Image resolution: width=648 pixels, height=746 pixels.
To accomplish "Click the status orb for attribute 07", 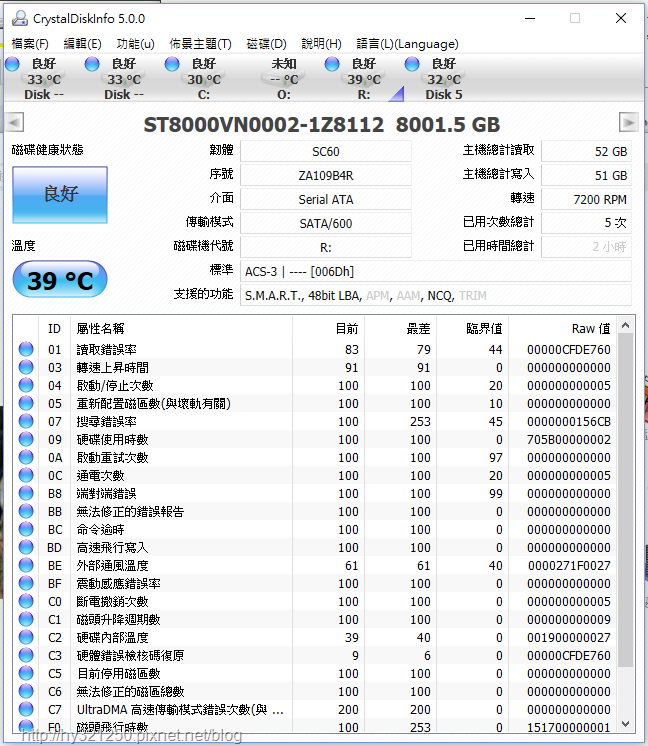I will (x=26, y=422).
